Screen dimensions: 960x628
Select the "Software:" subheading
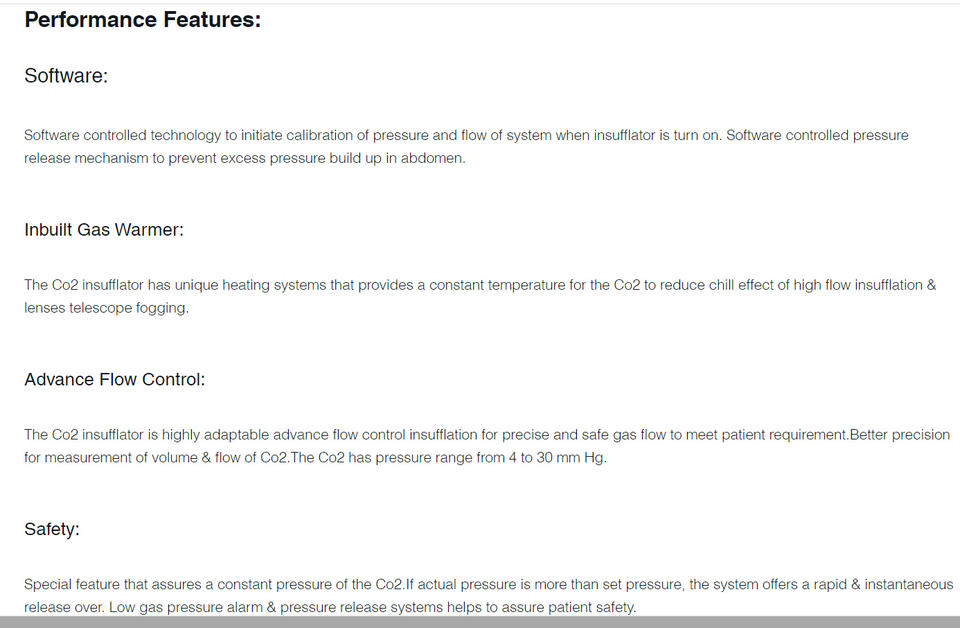tap(66, 76)
